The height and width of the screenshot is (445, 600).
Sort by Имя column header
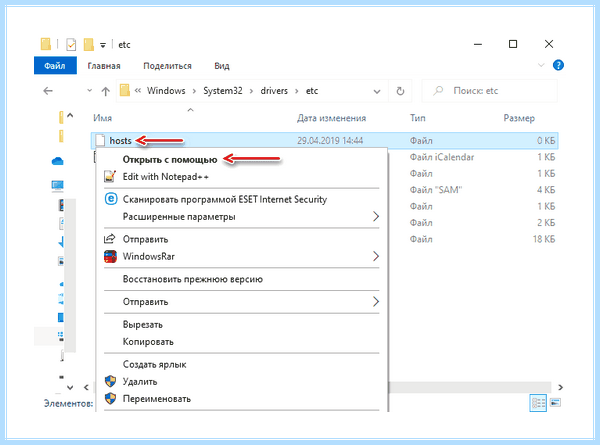(x=103, y=118)
